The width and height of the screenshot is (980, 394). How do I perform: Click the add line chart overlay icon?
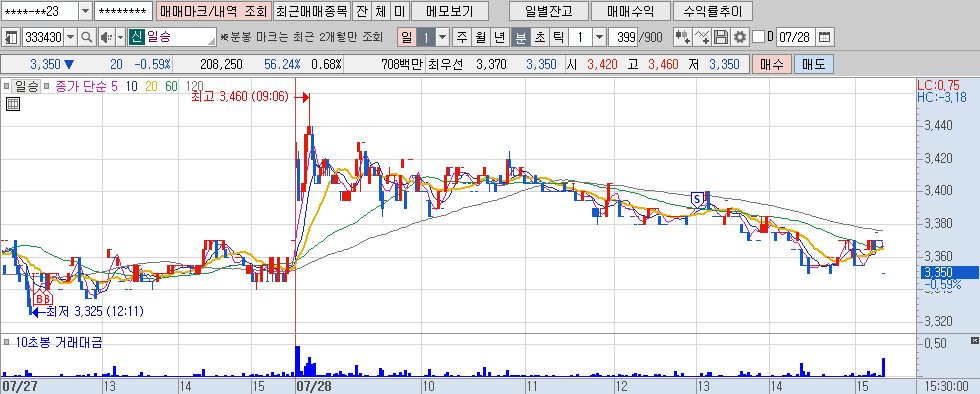point(702,38)
